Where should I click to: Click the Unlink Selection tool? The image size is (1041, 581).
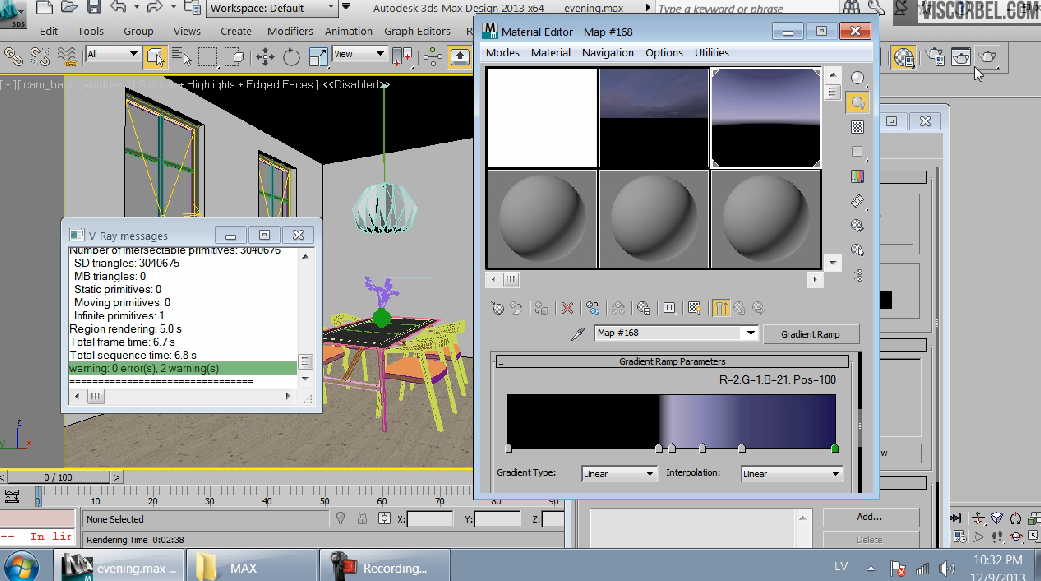40,56
